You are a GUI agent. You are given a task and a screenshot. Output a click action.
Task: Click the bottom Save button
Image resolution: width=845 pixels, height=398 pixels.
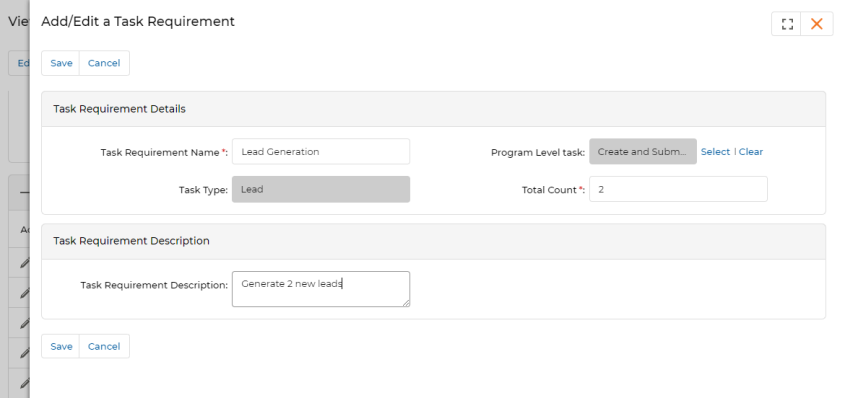[61, 346]
